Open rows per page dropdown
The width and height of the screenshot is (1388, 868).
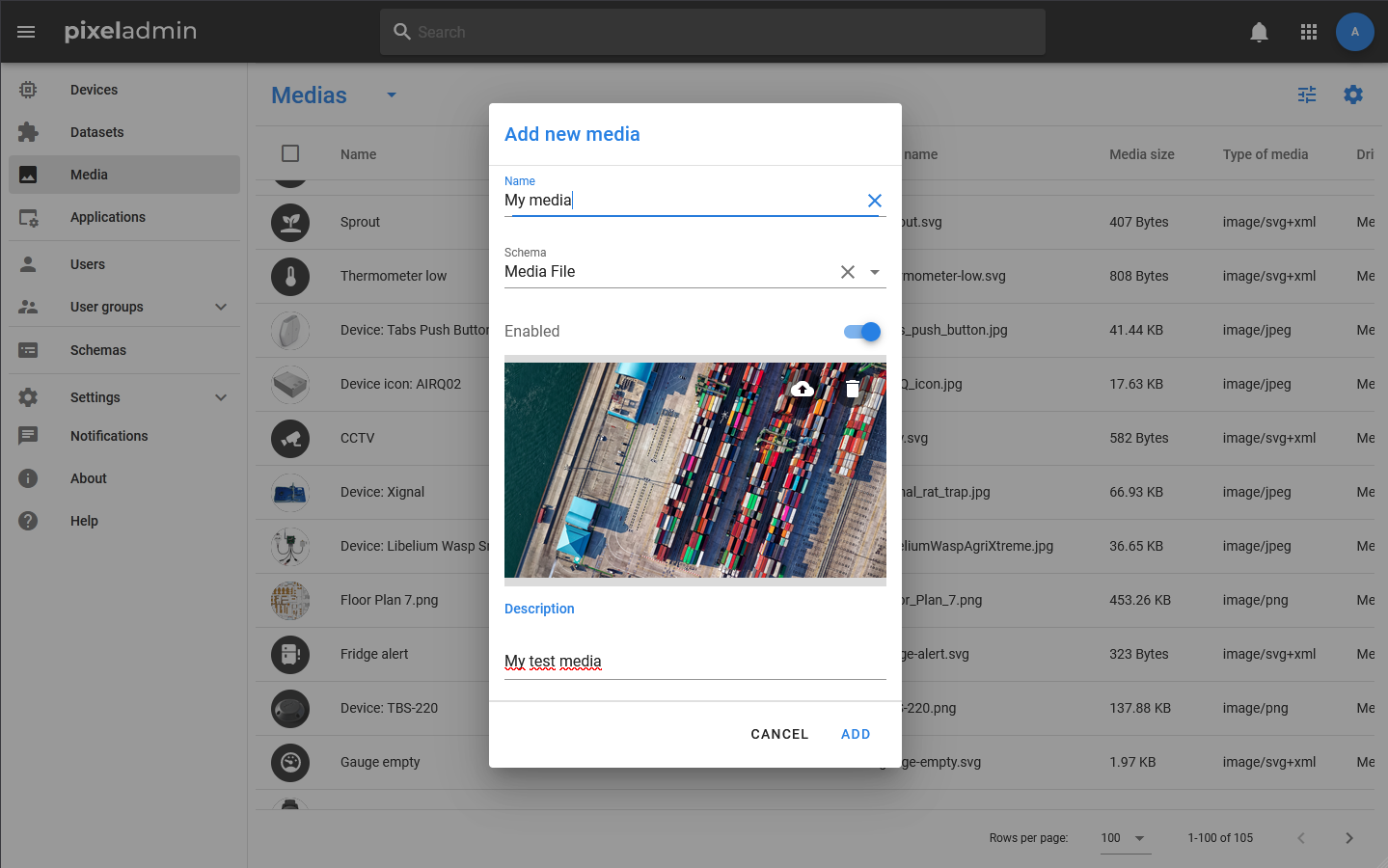(x=1125, y=838)
